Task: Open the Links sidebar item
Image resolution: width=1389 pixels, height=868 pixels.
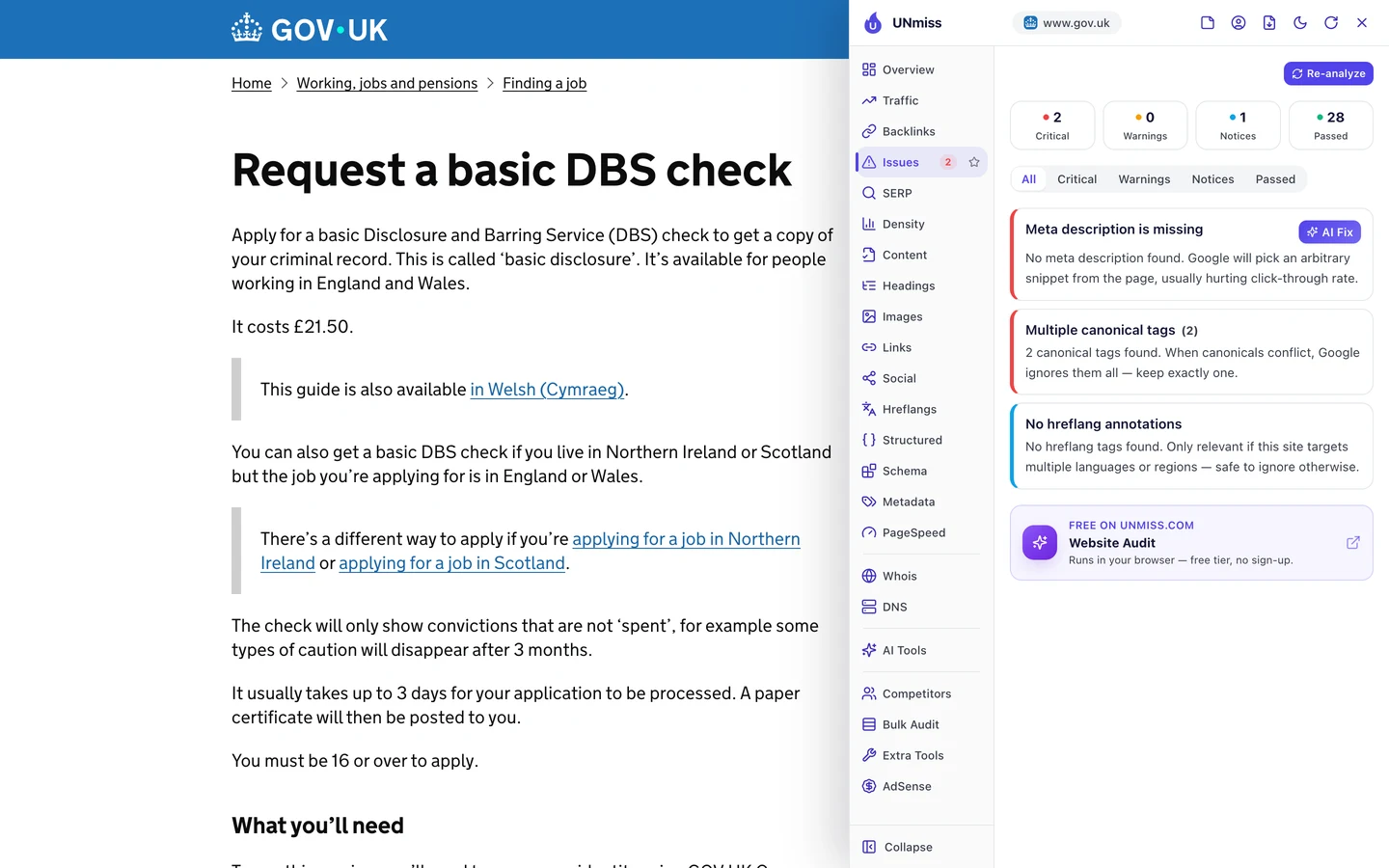Action: tap(921, 347)
